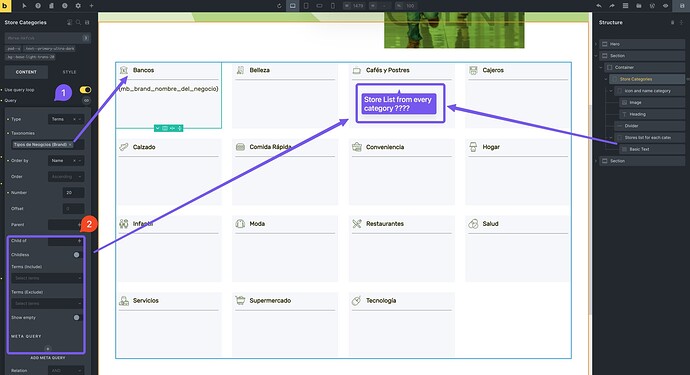Screen dimensions: 690x375
Task: Open the Terms (Include) select dropdown
Action: click(47, 278)
